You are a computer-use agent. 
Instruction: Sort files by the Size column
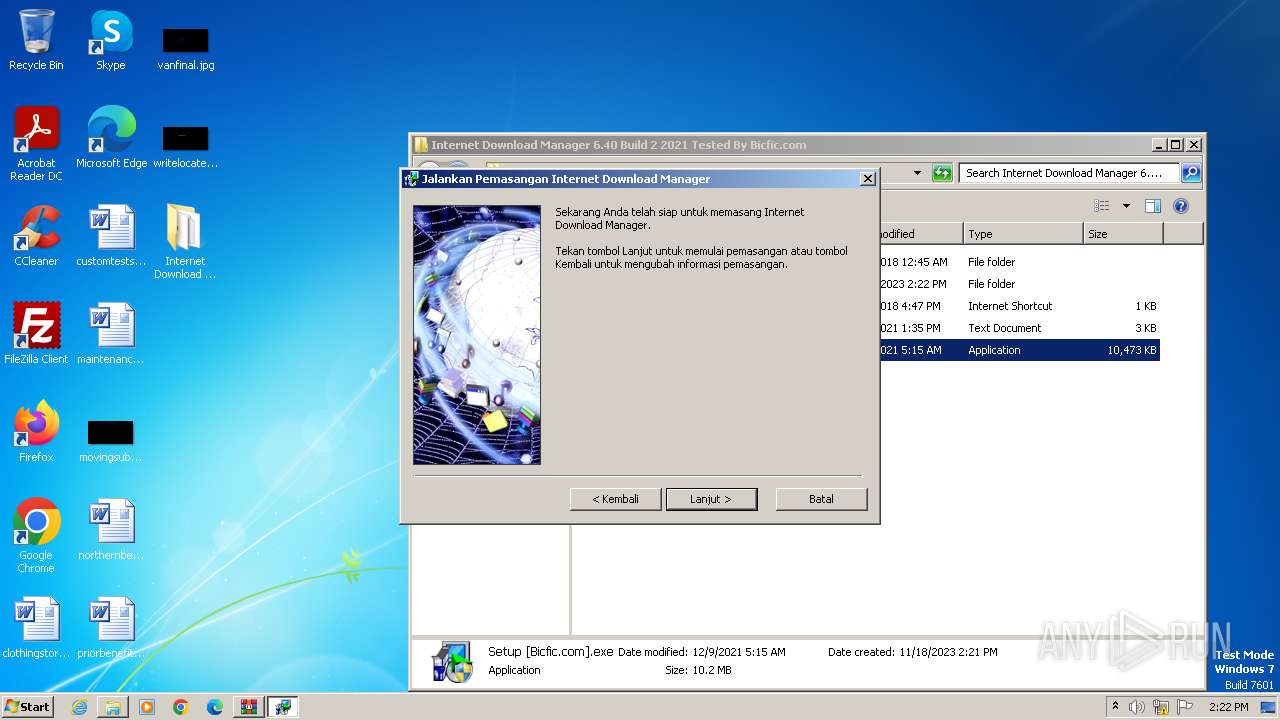[x=1123, y=234]
